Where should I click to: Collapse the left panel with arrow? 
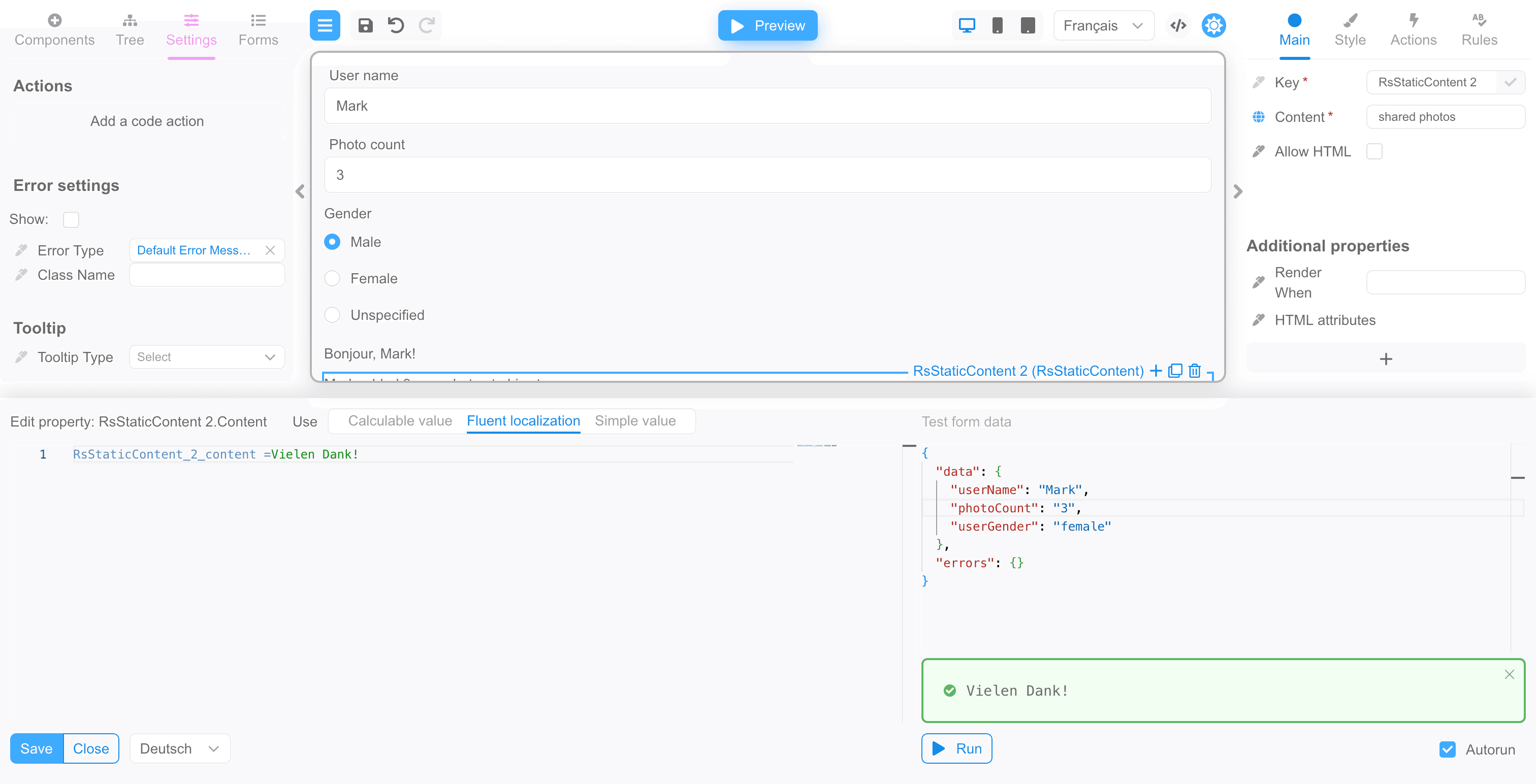(x=300, y=191)
